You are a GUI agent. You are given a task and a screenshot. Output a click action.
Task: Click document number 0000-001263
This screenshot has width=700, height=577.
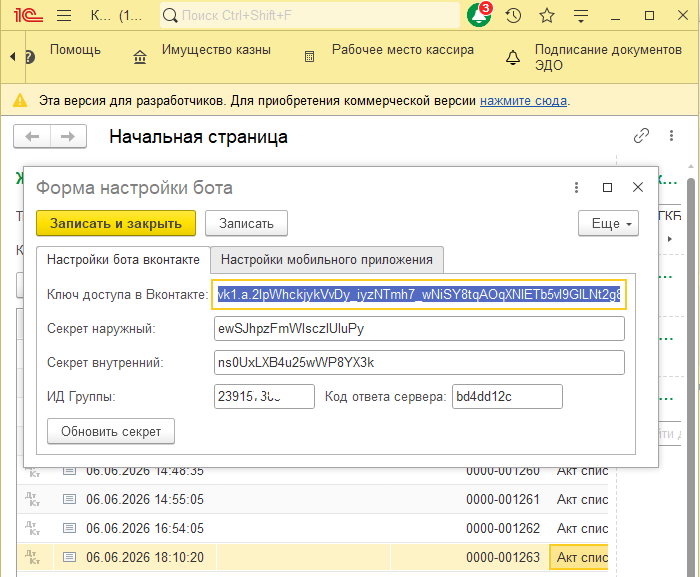click(503, 557)
